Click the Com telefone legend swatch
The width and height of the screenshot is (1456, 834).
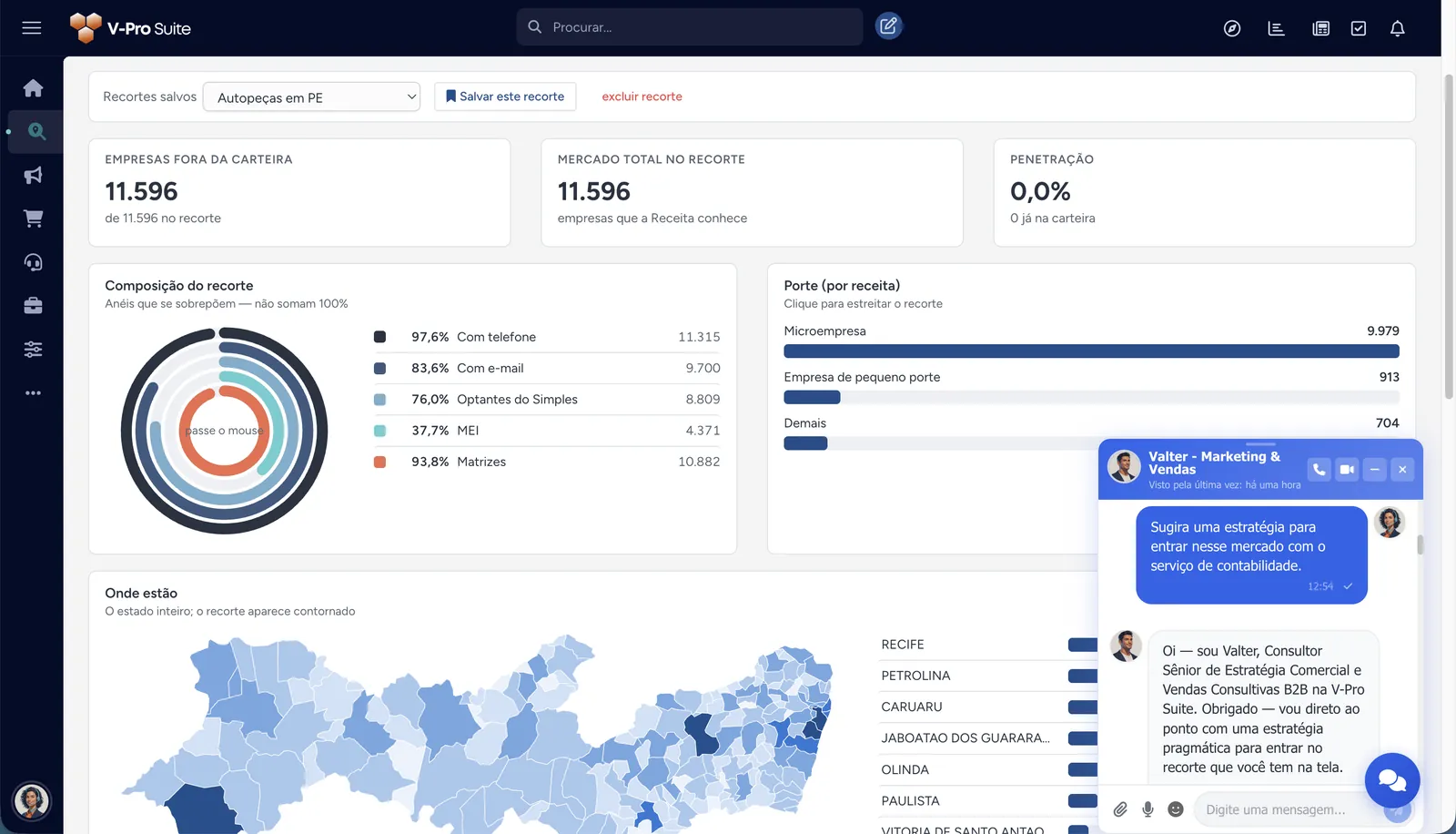click(380, 337)
